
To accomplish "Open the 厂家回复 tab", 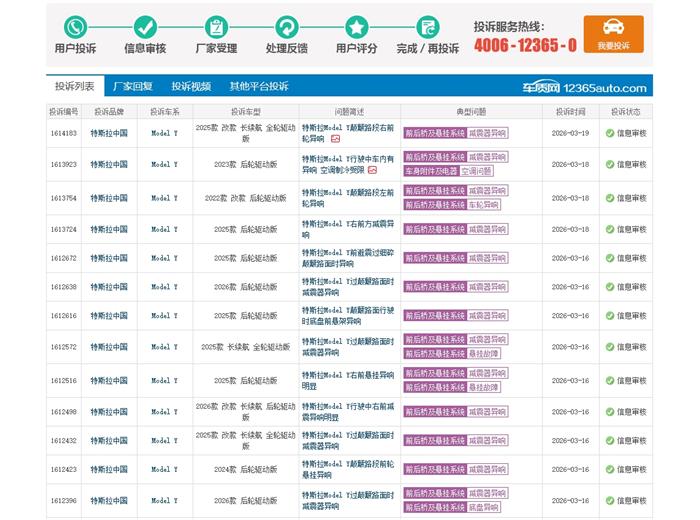I will pos(132,87).
